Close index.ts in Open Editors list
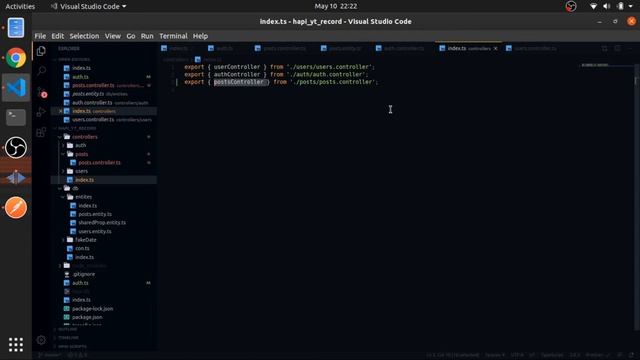This screenshot has width=640, height=360. [60, 111]
